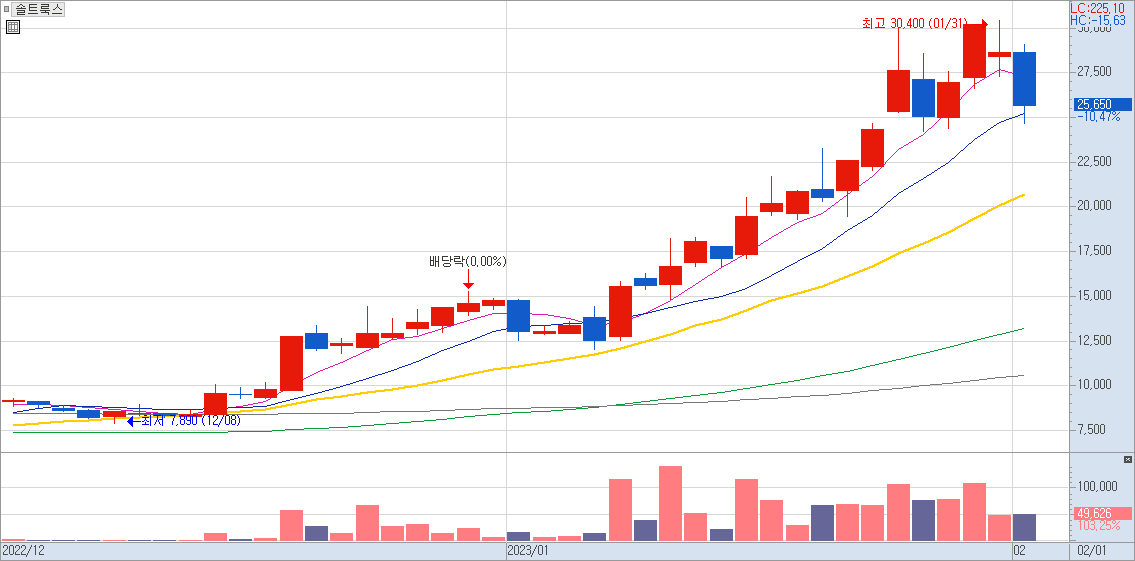Click the 솔트룩스 stock name label
This screenshot has width=1135, height=561.
pyautogui.click(x=39, y=9)
